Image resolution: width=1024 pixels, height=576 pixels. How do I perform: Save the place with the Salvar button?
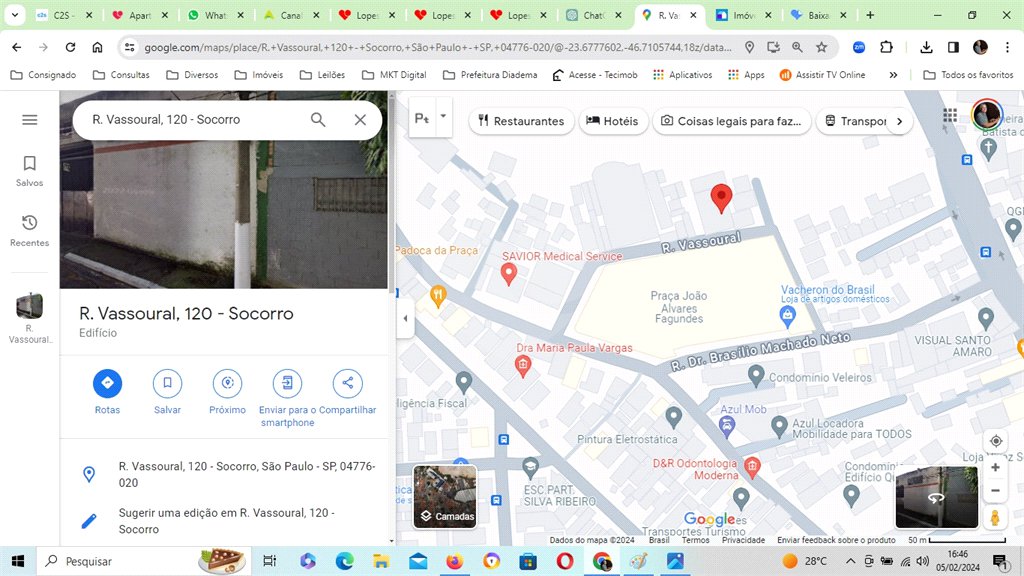tap(167, 392)
